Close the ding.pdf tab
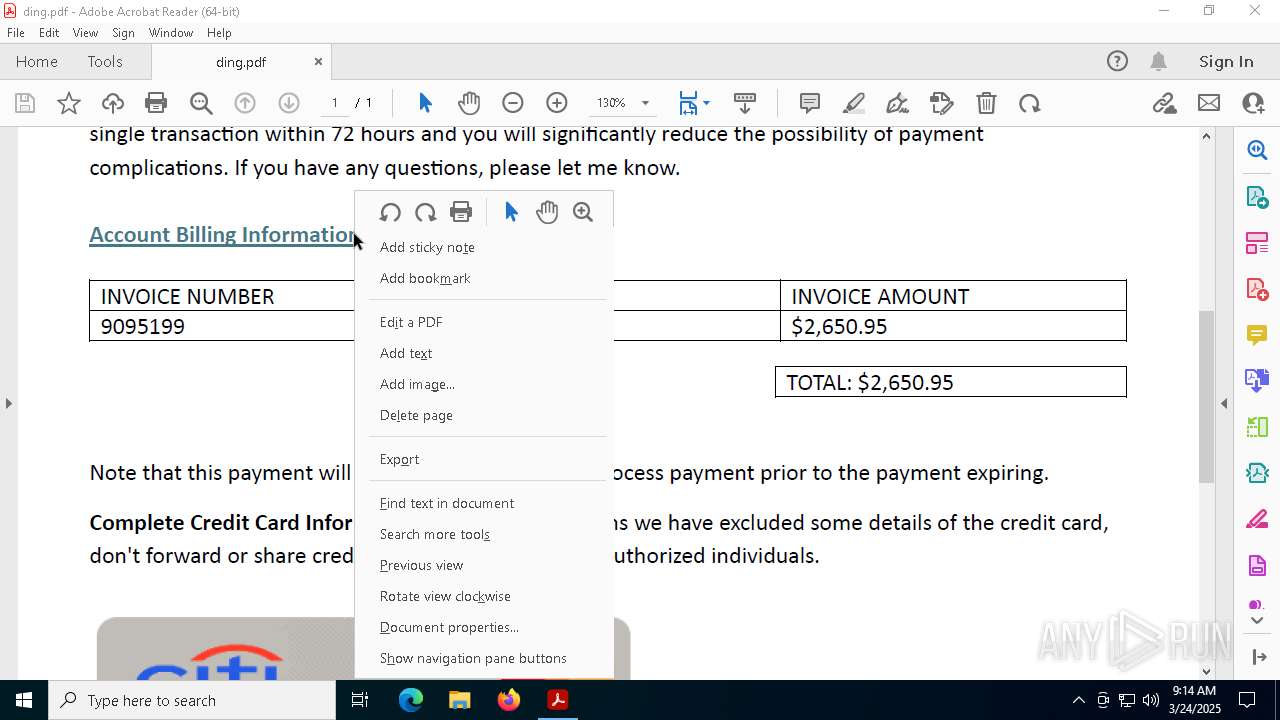Screen dimensions: 1280x720 coord(318,61)
